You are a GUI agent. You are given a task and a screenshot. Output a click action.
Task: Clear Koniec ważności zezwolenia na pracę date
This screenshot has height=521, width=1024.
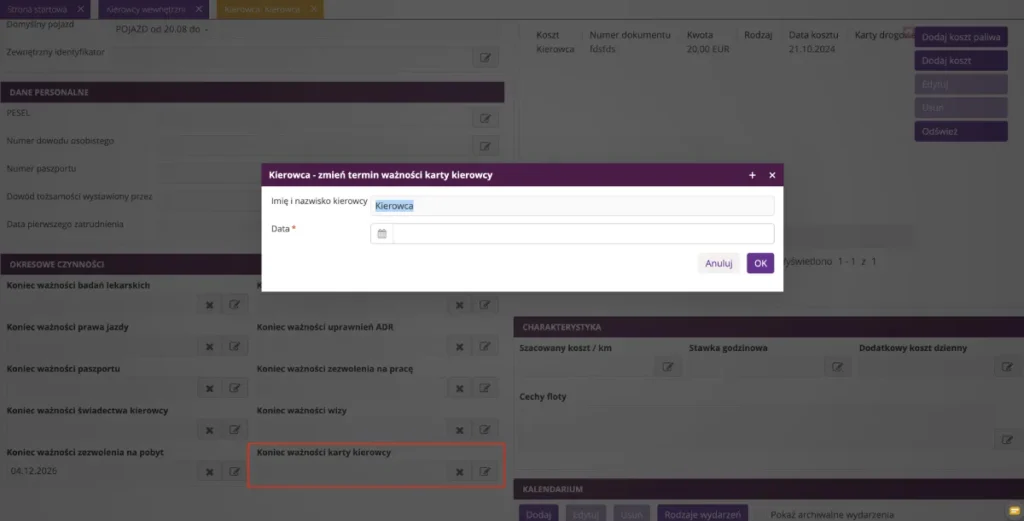click(x=460, y=388)
